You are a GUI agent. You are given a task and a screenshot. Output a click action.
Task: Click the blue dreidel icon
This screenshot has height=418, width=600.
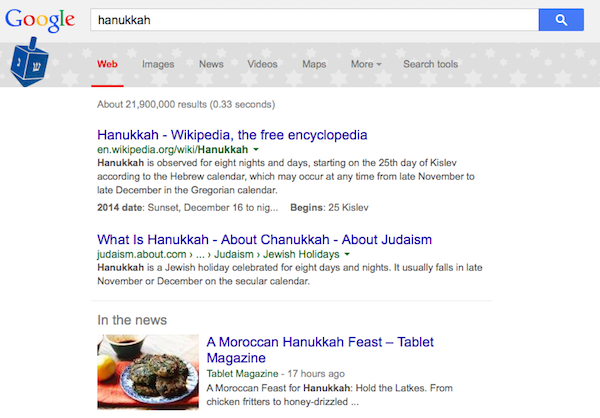pyautogui.click(x=29, y=62)
